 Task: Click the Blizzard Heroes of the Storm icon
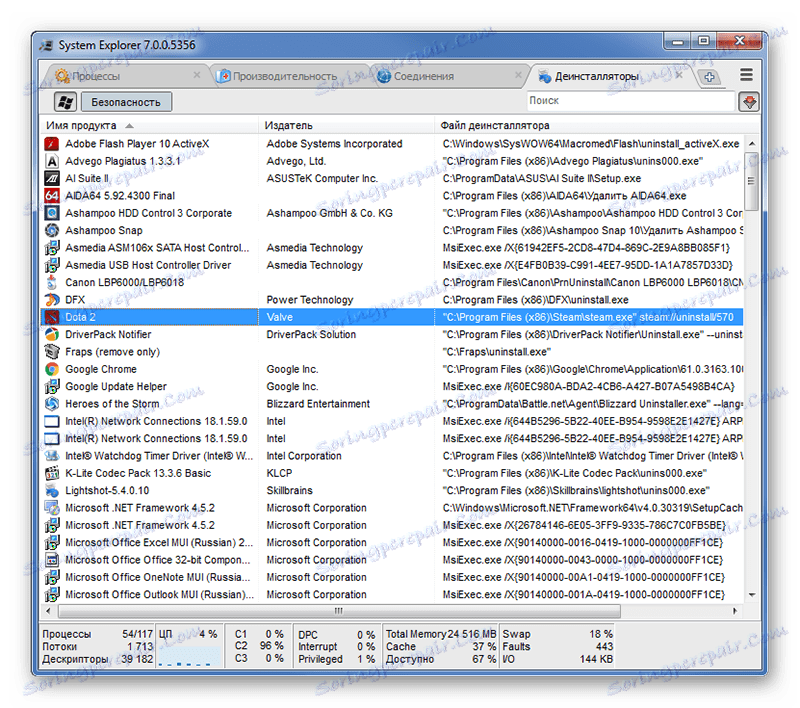tap(52, 404)
